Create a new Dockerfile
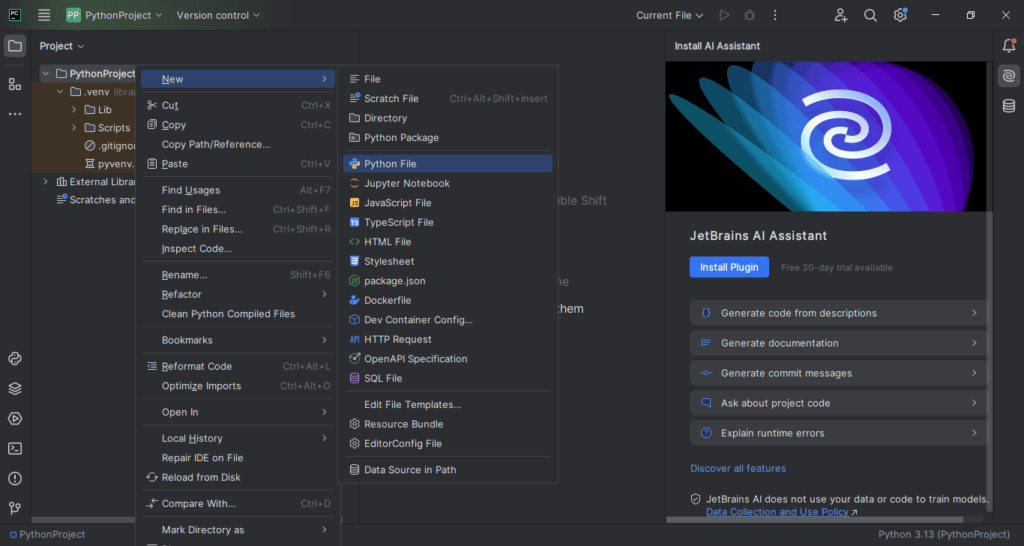This screenshot has height=546, width=1024. 448,300
